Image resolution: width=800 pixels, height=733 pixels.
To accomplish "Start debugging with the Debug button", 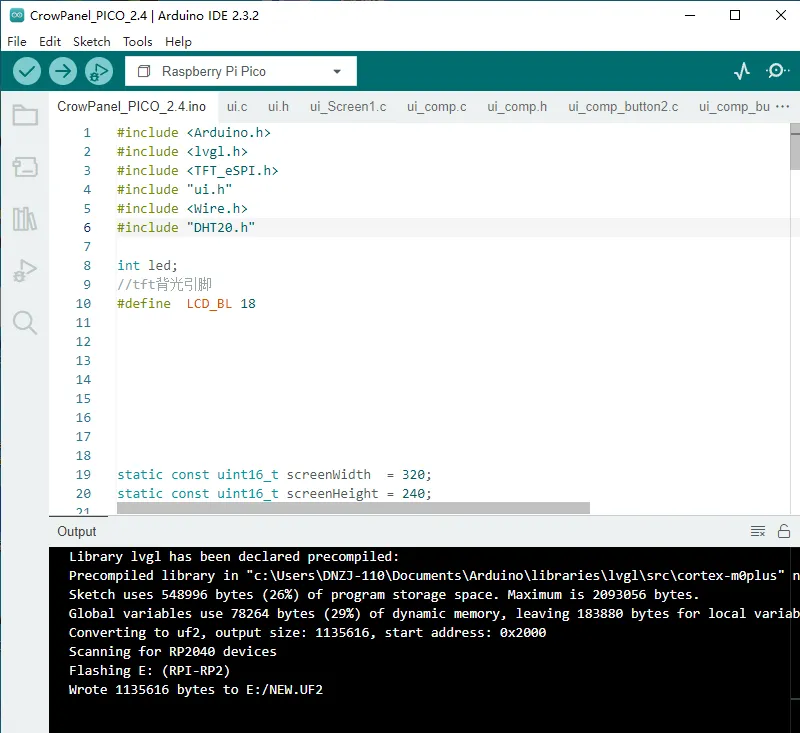I will [x=98, y=71].
